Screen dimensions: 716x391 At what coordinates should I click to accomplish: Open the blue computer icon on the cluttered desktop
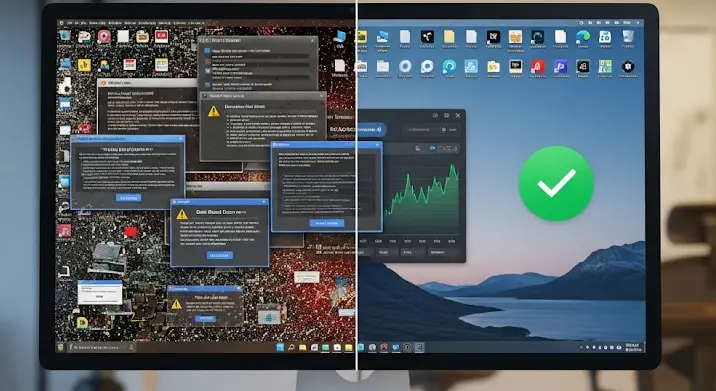point(340,37)
